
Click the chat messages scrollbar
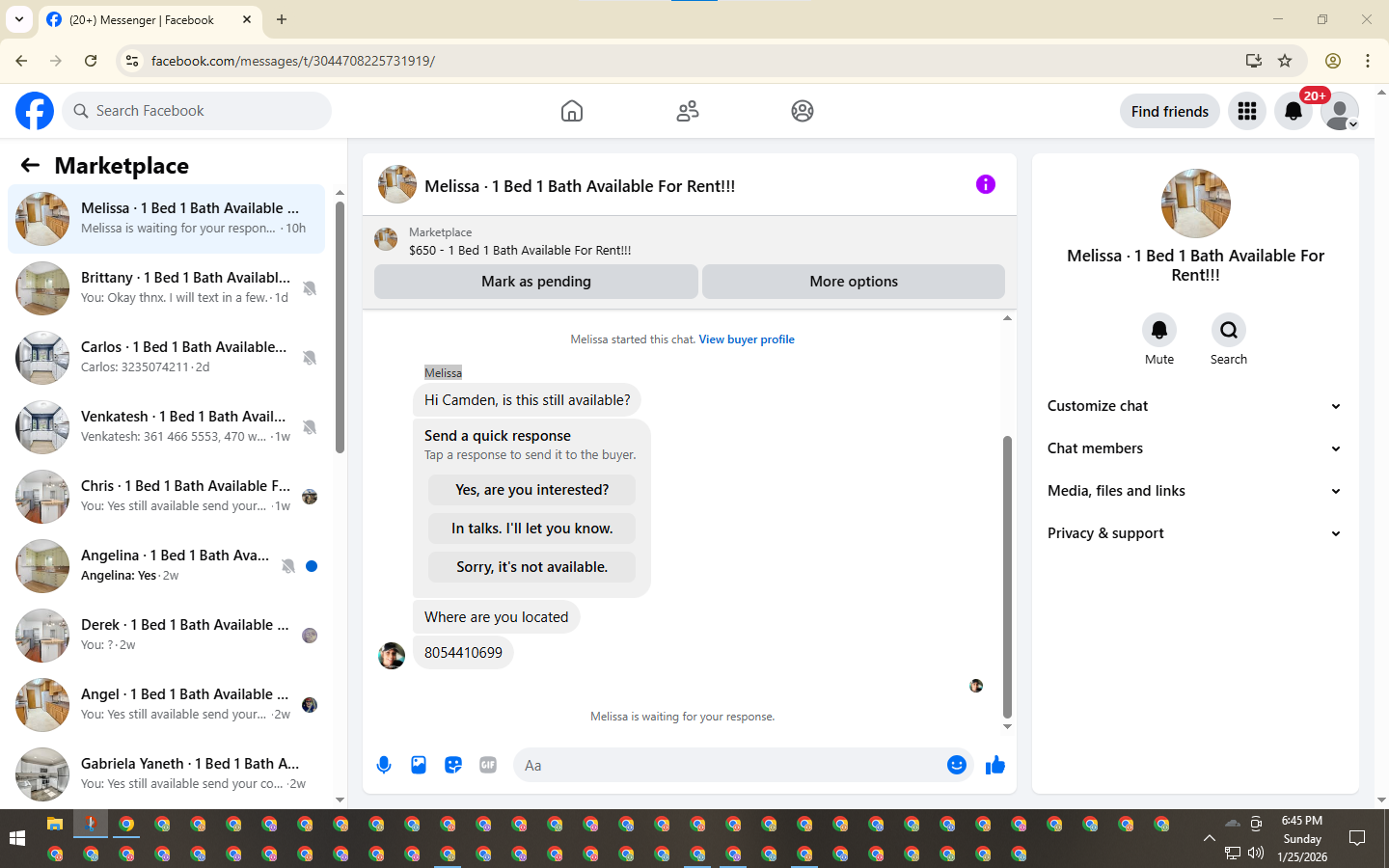click(1007, 577)
